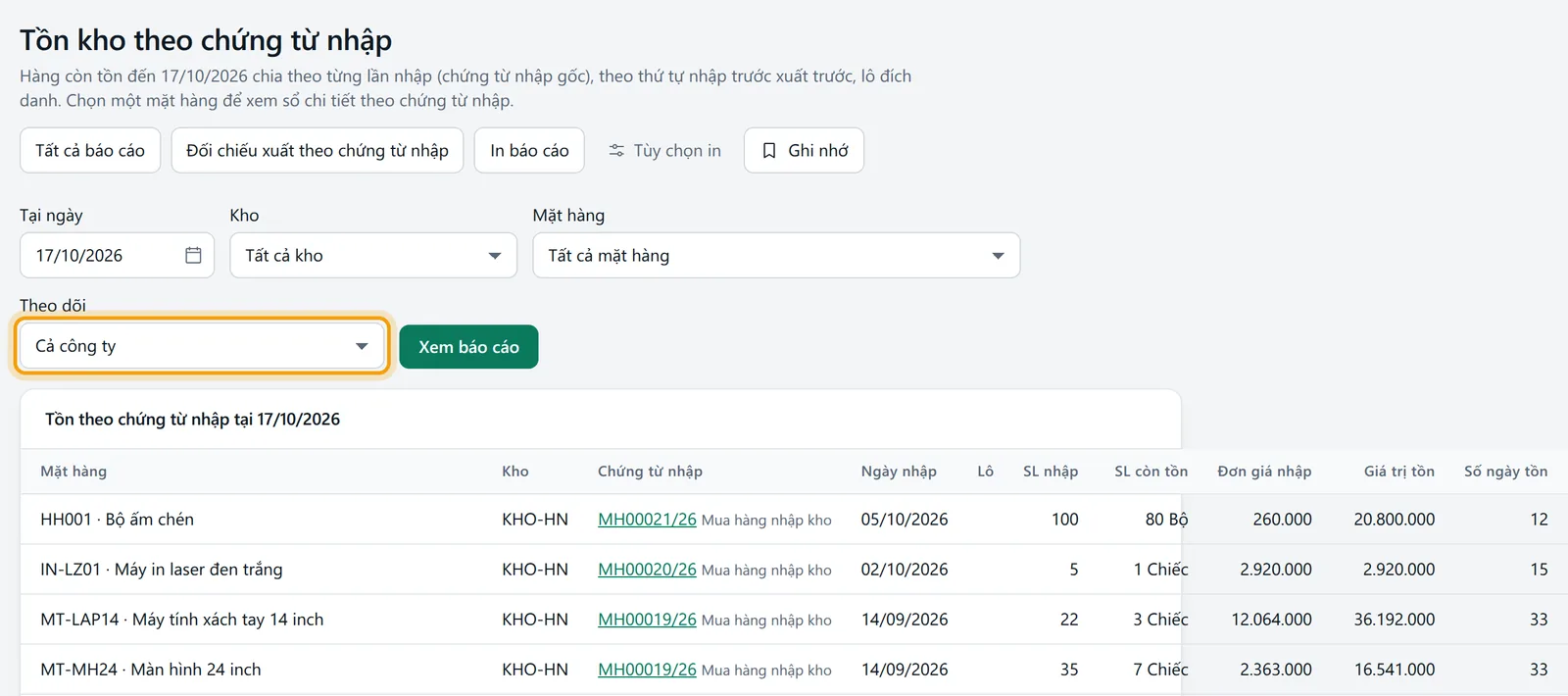Click the In báo cáo button

click(x=529, y=151)
